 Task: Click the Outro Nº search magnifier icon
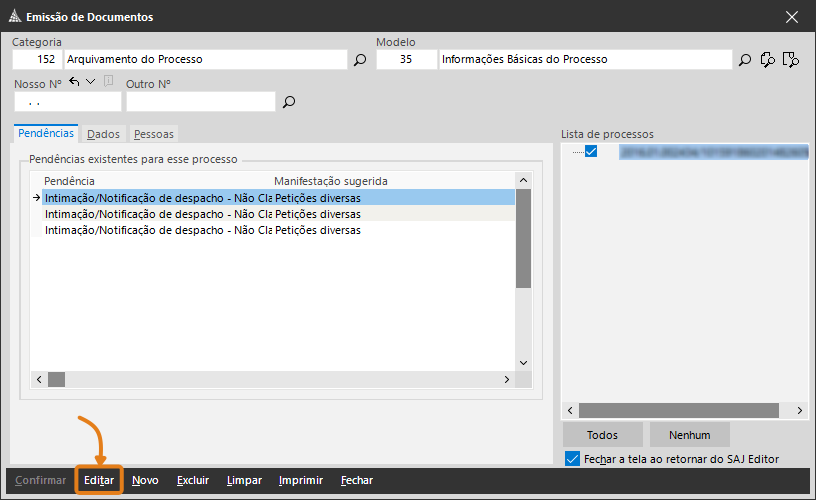point(290,102)
